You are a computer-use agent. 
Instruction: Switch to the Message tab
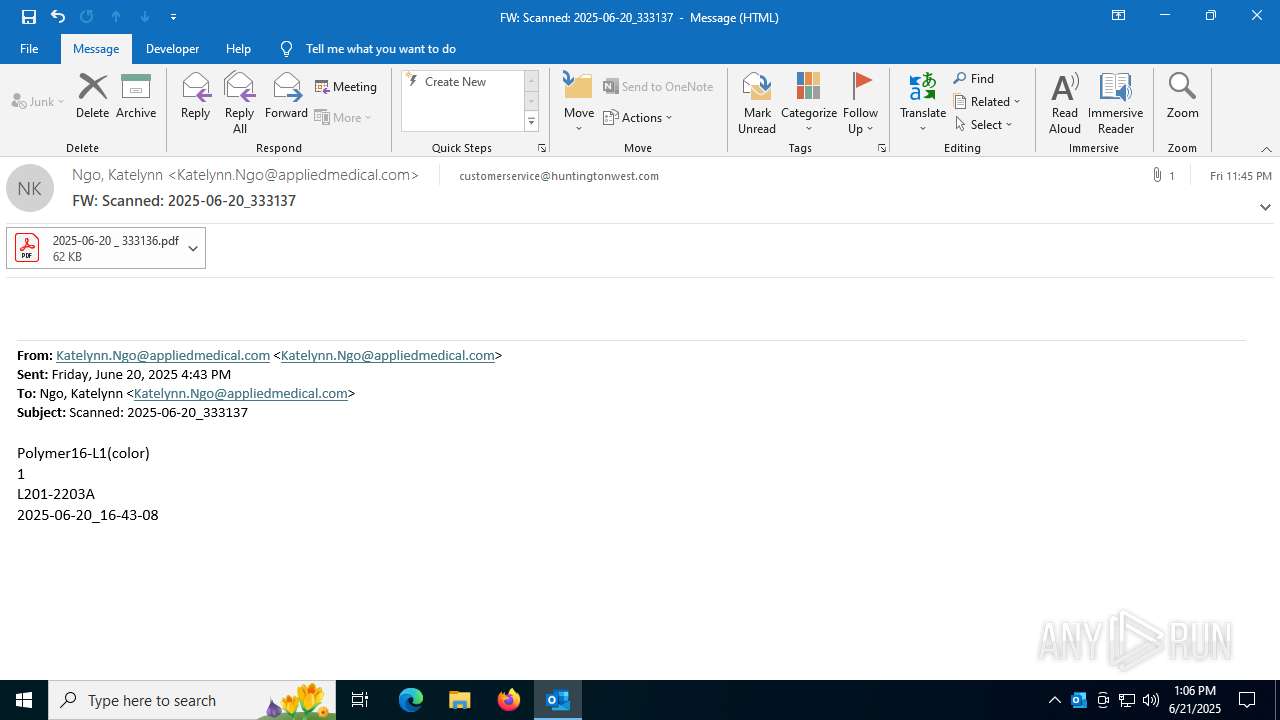coord(96,48)
